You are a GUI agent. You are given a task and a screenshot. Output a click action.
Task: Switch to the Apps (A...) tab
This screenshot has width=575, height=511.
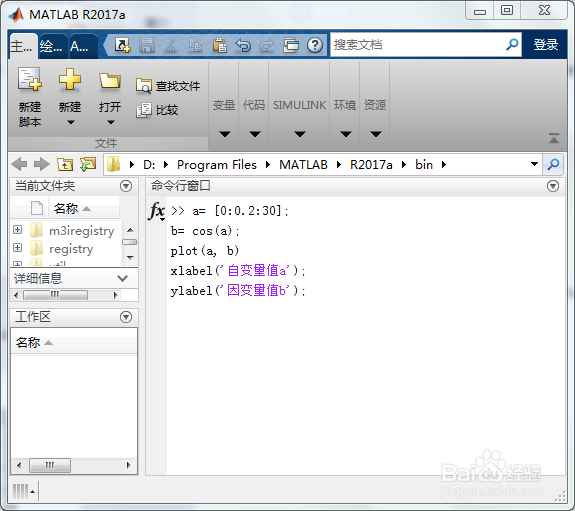point(84,46)
